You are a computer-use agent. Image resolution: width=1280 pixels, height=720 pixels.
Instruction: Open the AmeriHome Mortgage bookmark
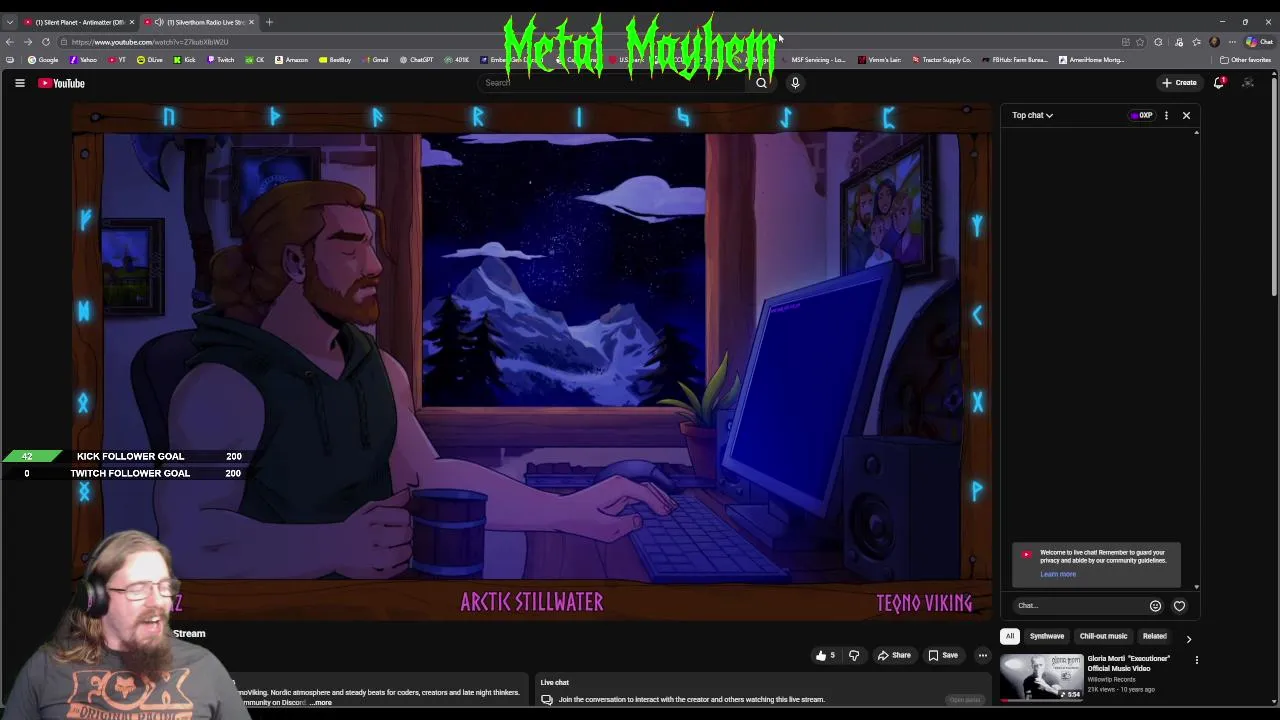(x=1090, y=60)
